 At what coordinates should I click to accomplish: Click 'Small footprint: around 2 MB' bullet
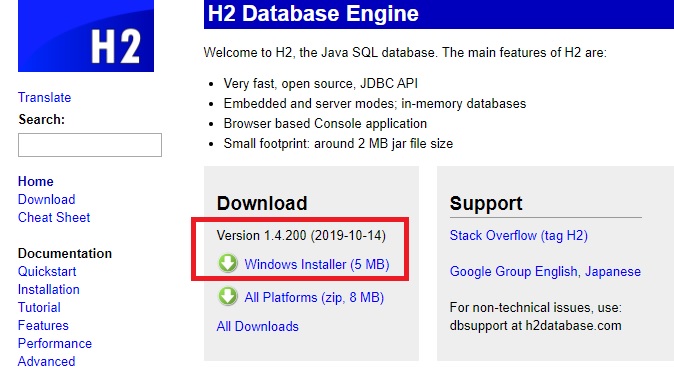coord(338,144)
